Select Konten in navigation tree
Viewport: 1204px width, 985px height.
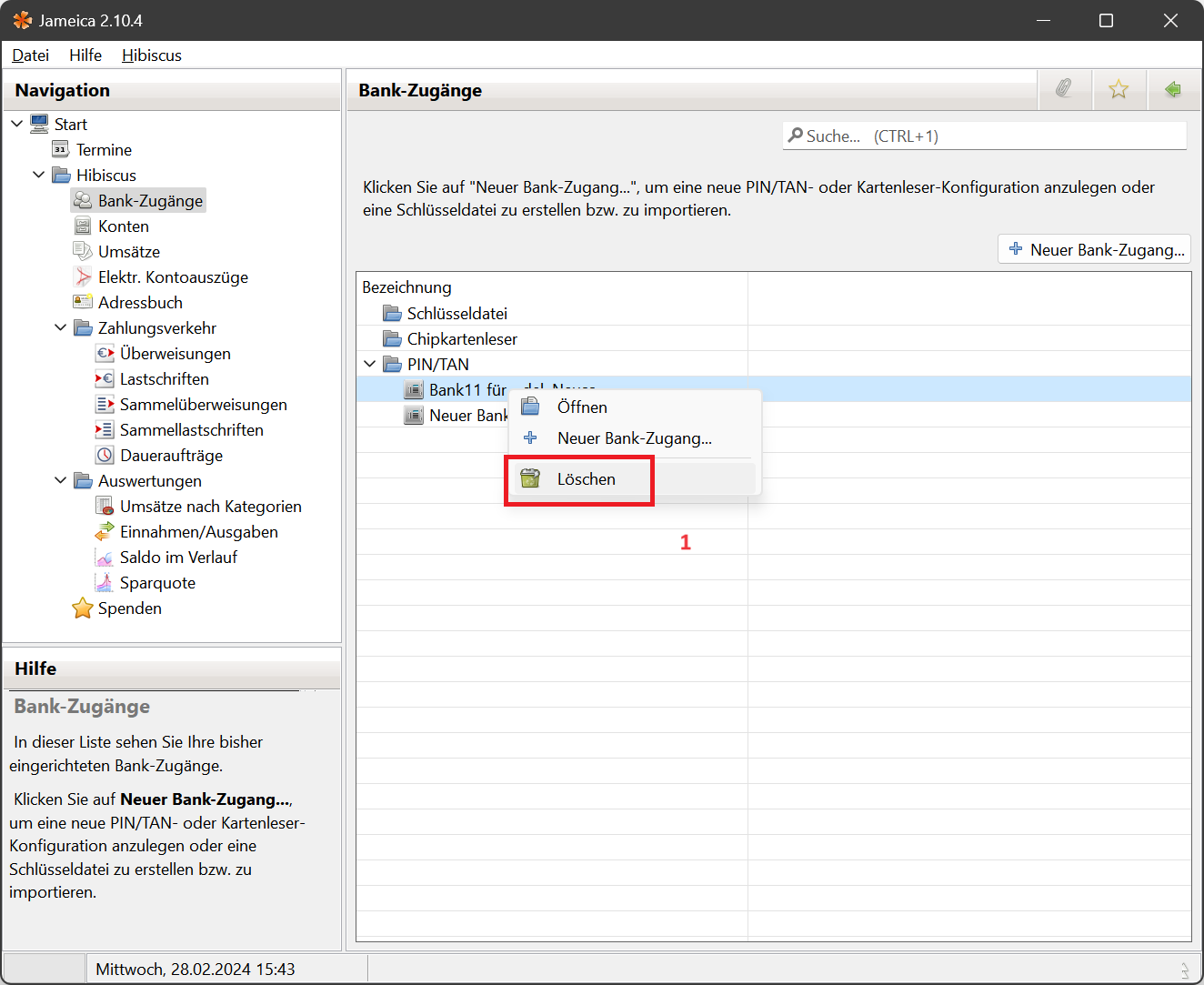(x=124, y=226)
